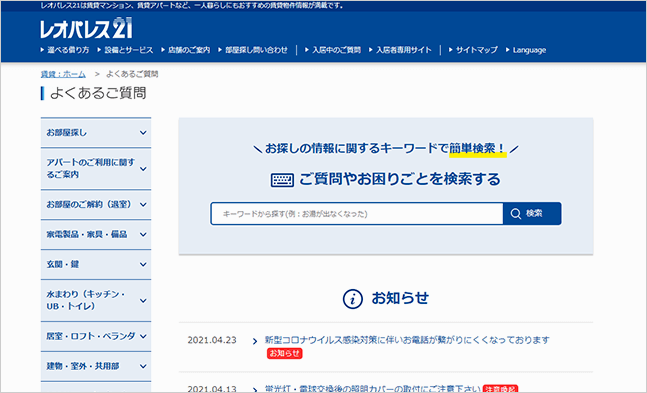Click the info icon beside お知らせ

[x=353, y=299]
